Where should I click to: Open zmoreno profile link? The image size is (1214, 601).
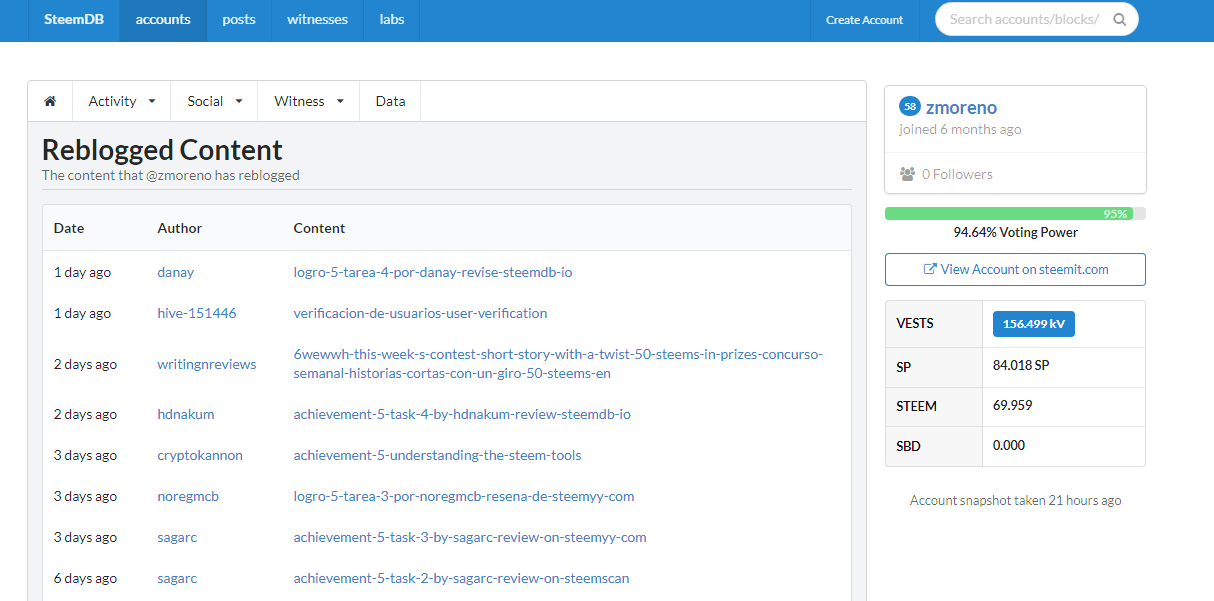pyautogui.click(x=961, y=108)
